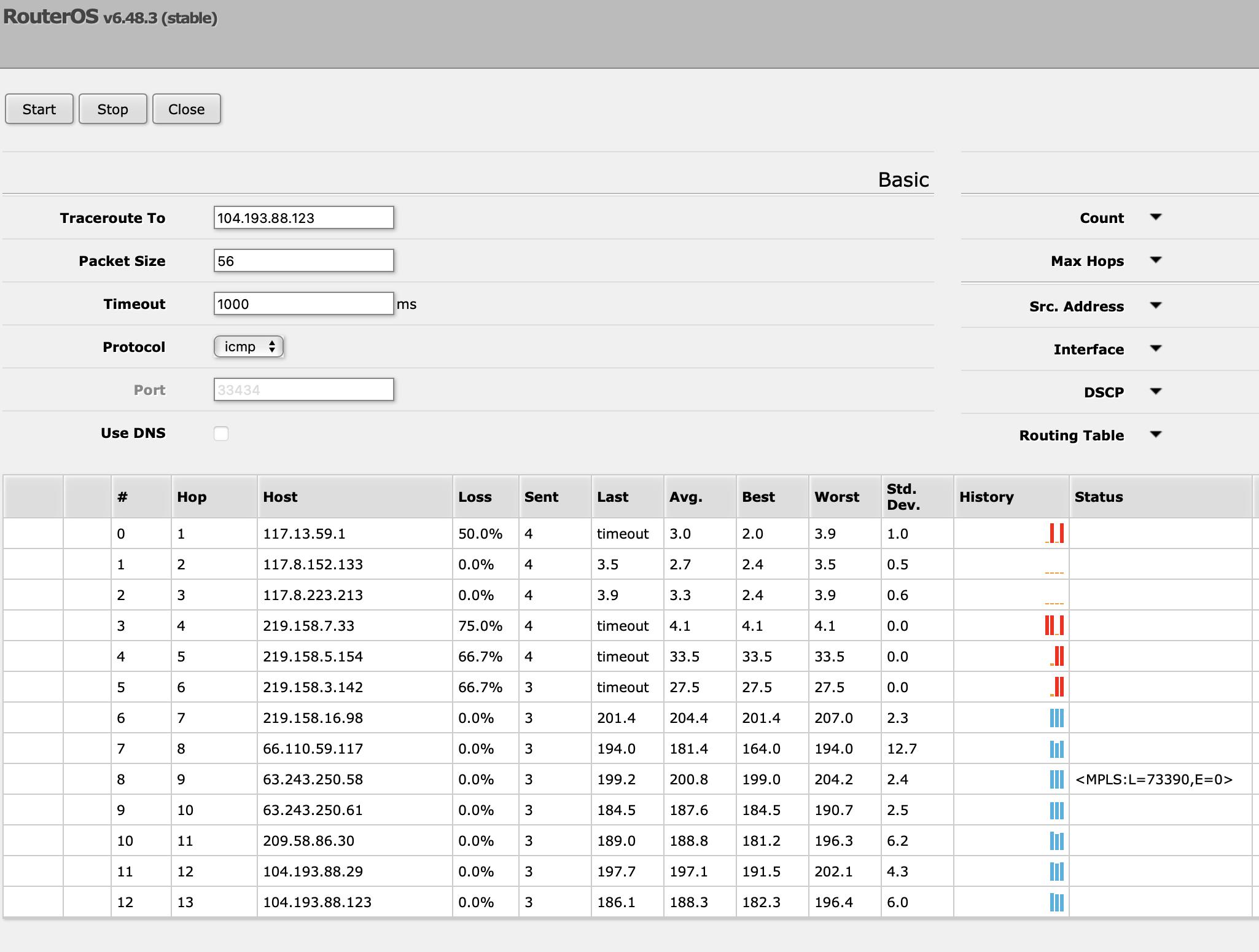The width and height of the screenshot is (1259, 952).
Task: Expand the Routing Table arrow
Action: point(1155,435)
